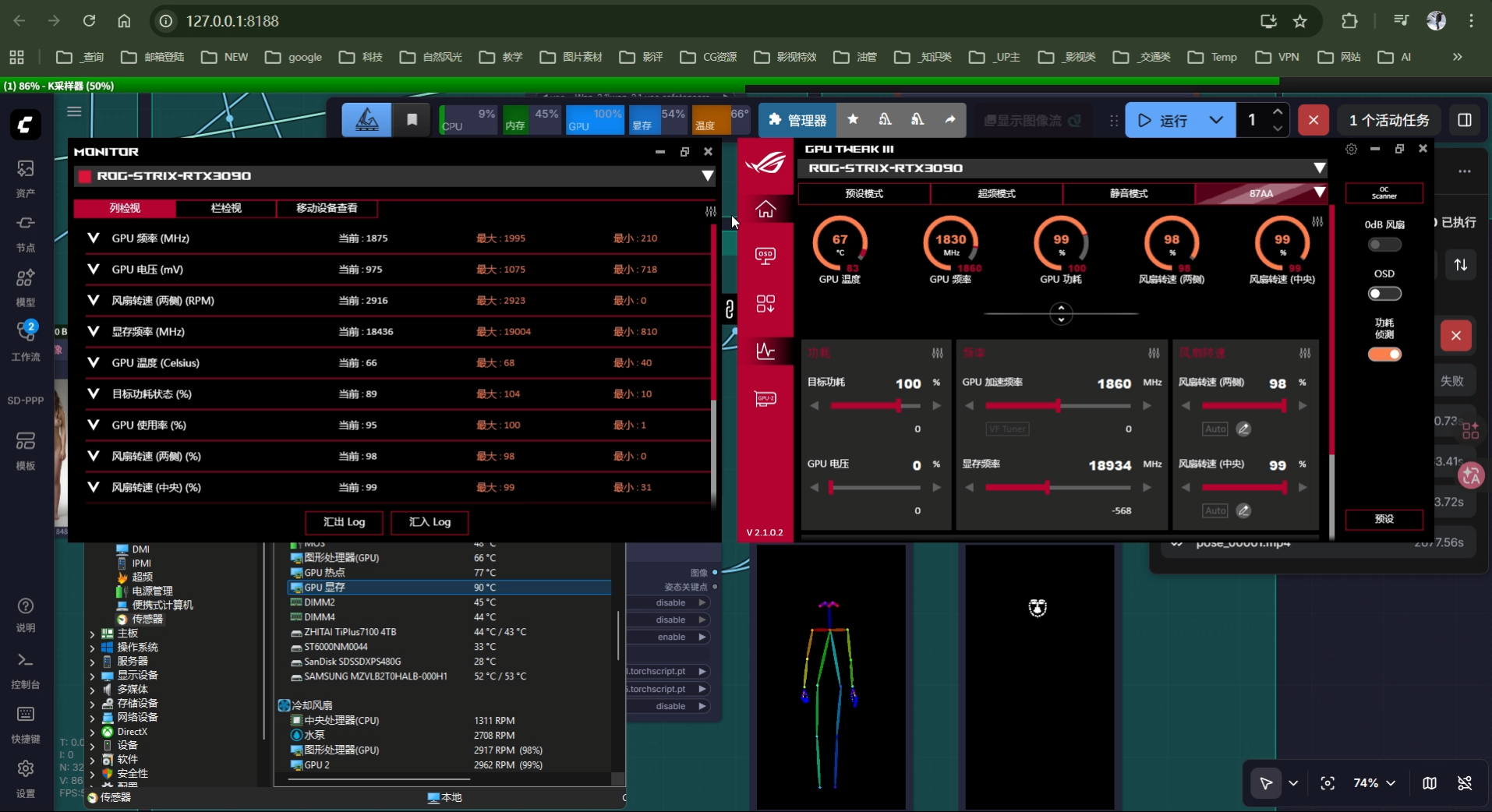Open the Monitor window display settings icon
Viewport: 1492px width, 812px height.
[710, 211]
